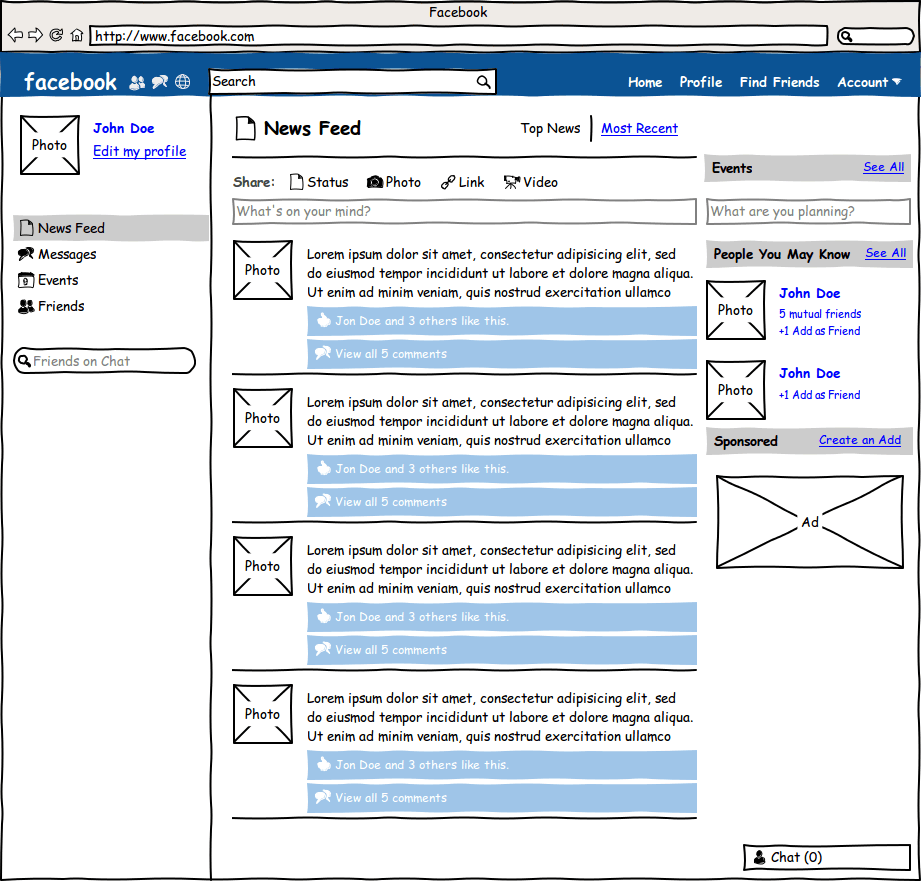
Task: Add John Doe as Friend
Action: pyautogui.click(x=819, y=331)
